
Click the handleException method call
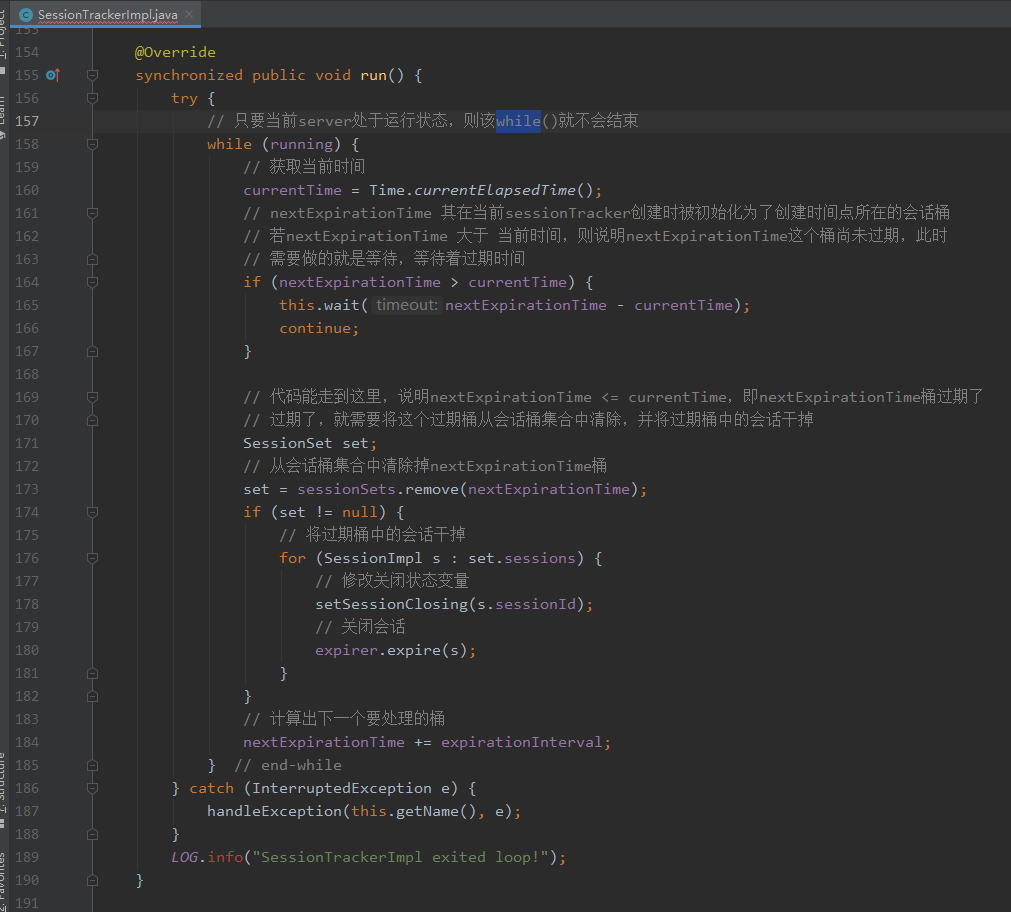pyautogui.click(x=274, y=811)
